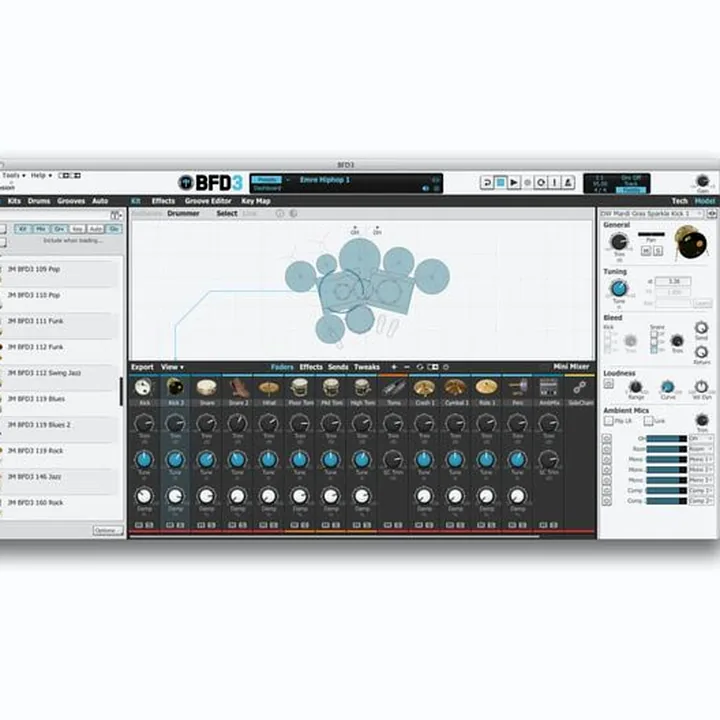Screen dimensions: 720x720
Task: Toggle Solo button in General section
Action: (x=658, y=251)
